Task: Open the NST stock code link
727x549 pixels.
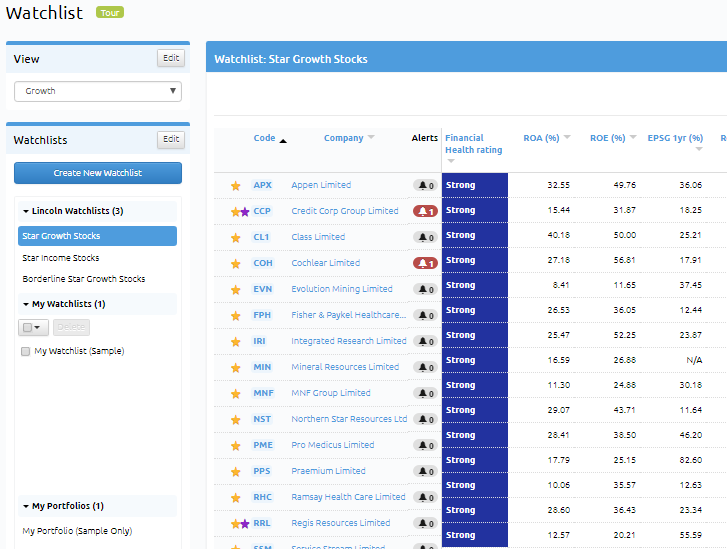Action: [262, 419]
